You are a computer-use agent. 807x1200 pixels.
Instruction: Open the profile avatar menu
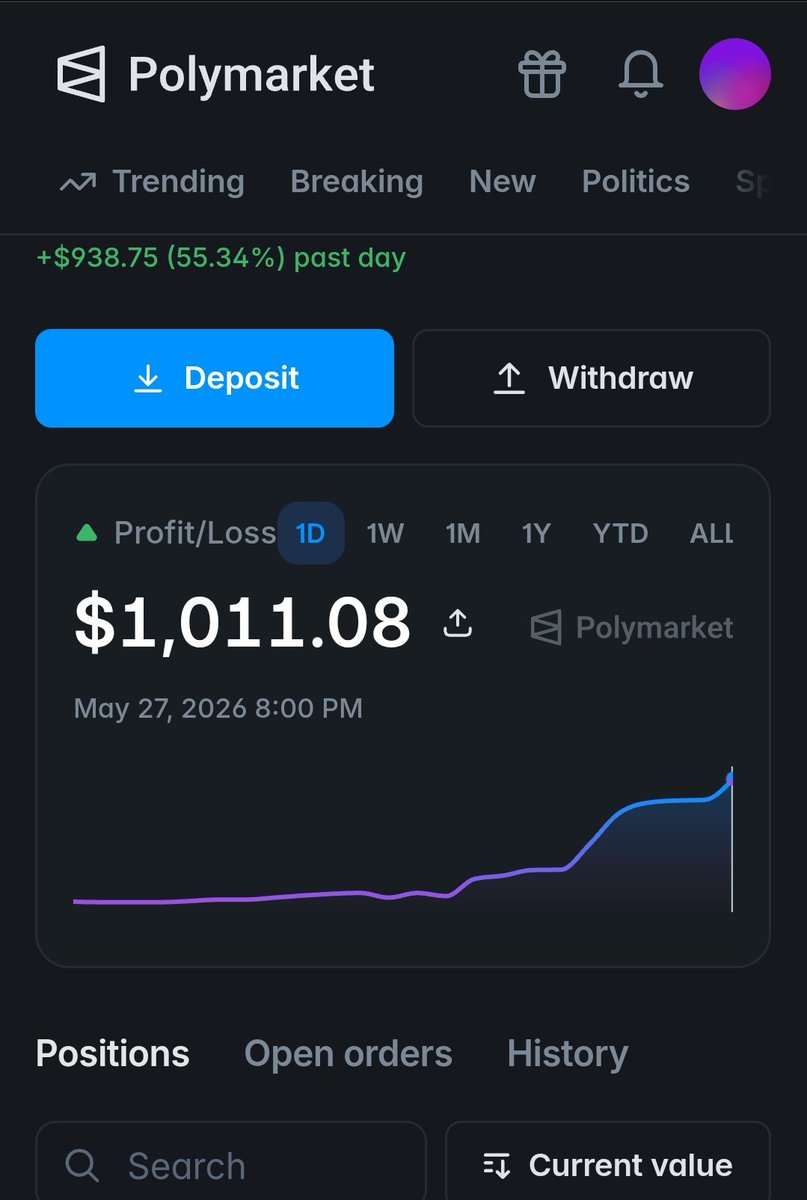point(735,74)
